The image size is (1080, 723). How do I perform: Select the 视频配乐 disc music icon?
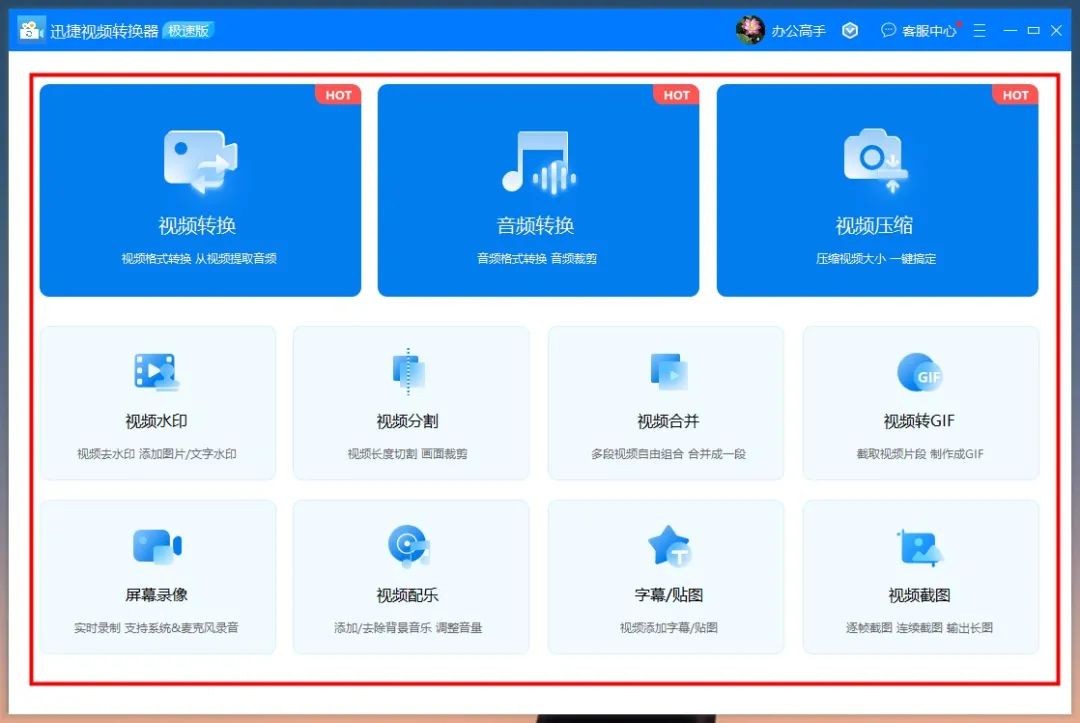(408, 545)
